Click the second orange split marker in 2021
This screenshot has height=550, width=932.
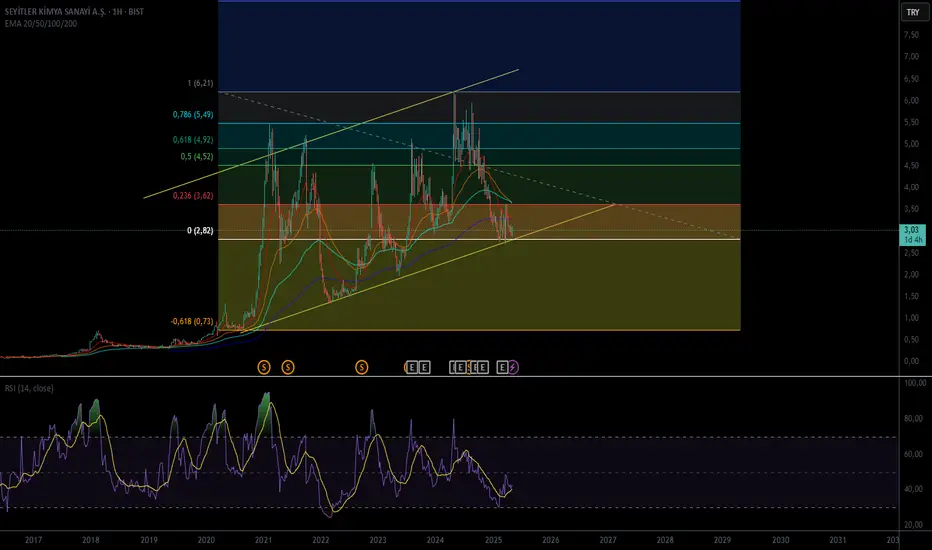click(288, 367)
